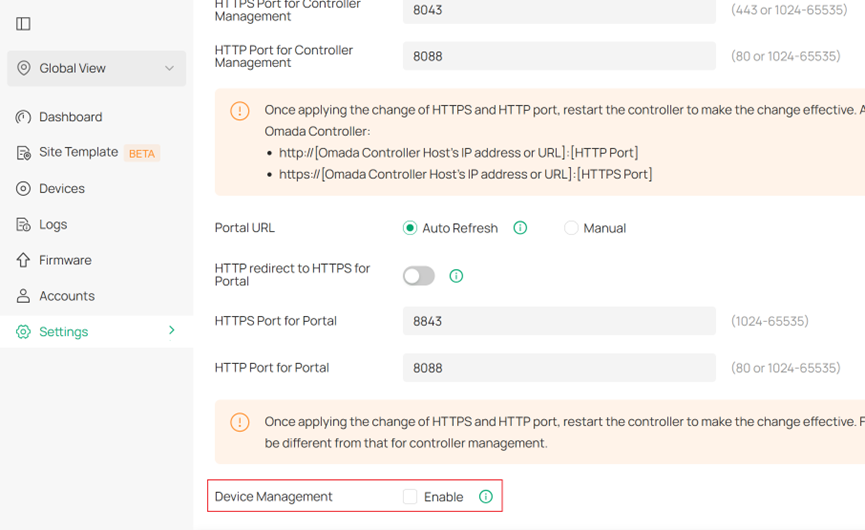Go to Site Template page
Viewport: 865px width, 530px height.
[78, 153]
